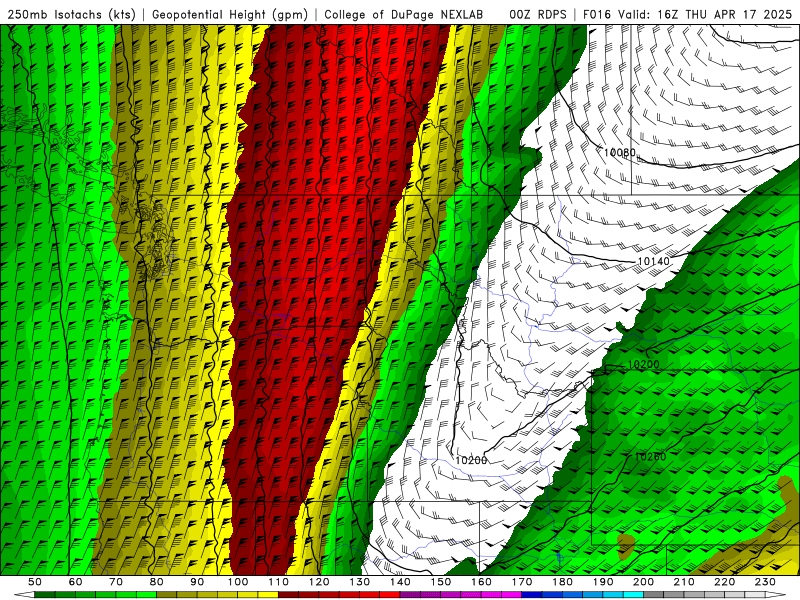Click the 100 value on the color scale
The image size is (800, 600).
pos(238,582)
